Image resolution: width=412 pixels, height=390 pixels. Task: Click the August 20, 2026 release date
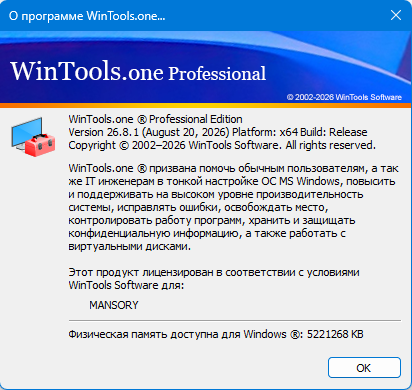coord(186,132)
